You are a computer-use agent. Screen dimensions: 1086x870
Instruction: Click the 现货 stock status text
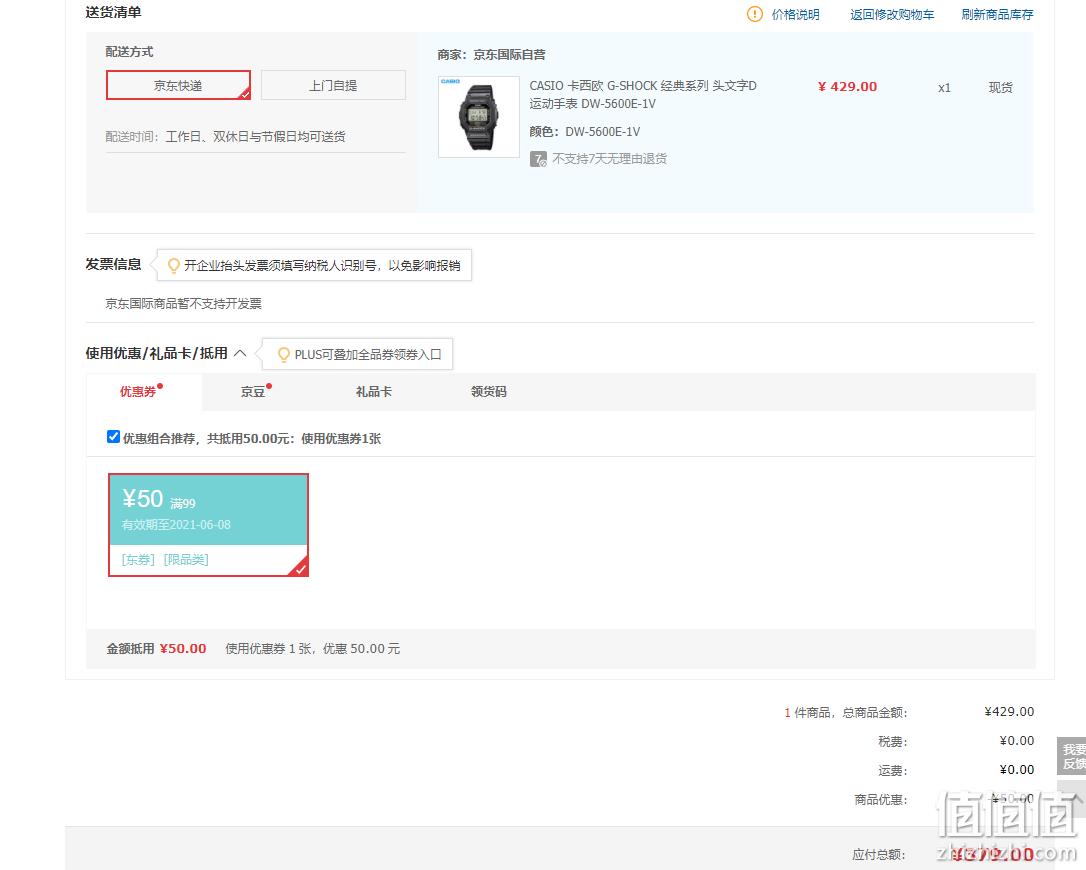coord(1000,87)
